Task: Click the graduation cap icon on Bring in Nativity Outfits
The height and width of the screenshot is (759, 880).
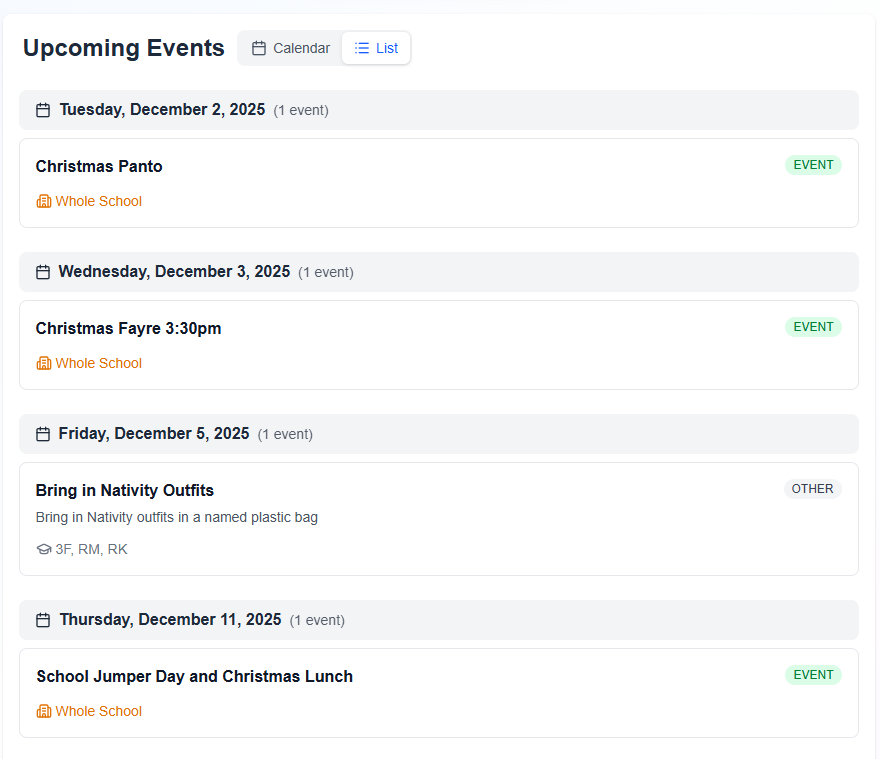Action: click(43, 549)
